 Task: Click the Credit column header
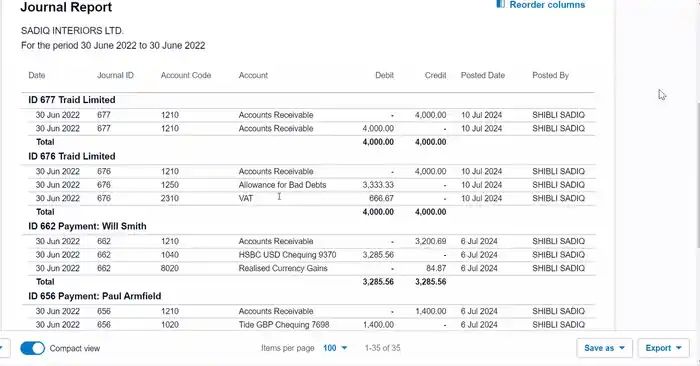(x=435, y=75)
